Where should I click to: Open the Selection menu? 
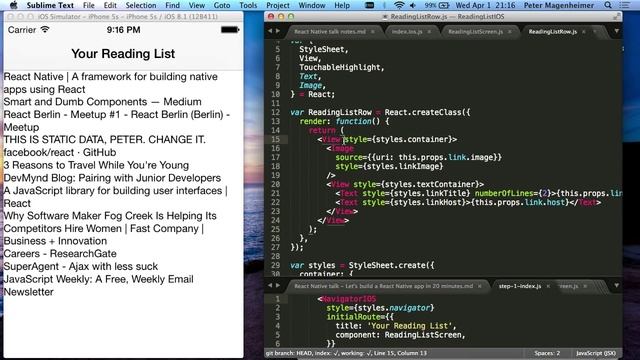(x=141, y=5)
